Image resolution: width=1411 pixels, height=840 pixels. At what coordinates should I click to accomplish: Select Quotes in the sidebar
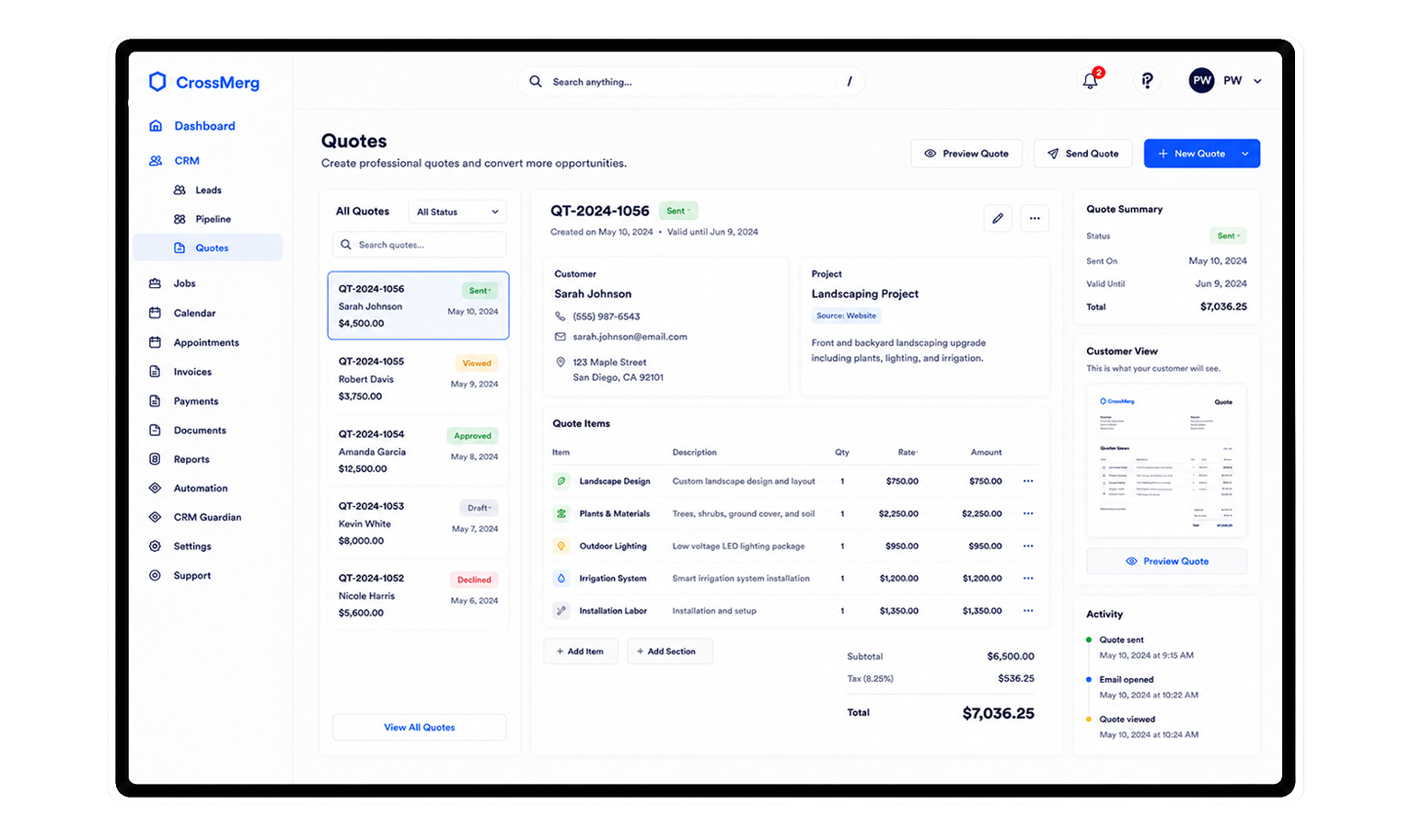(x=208, y=247)
